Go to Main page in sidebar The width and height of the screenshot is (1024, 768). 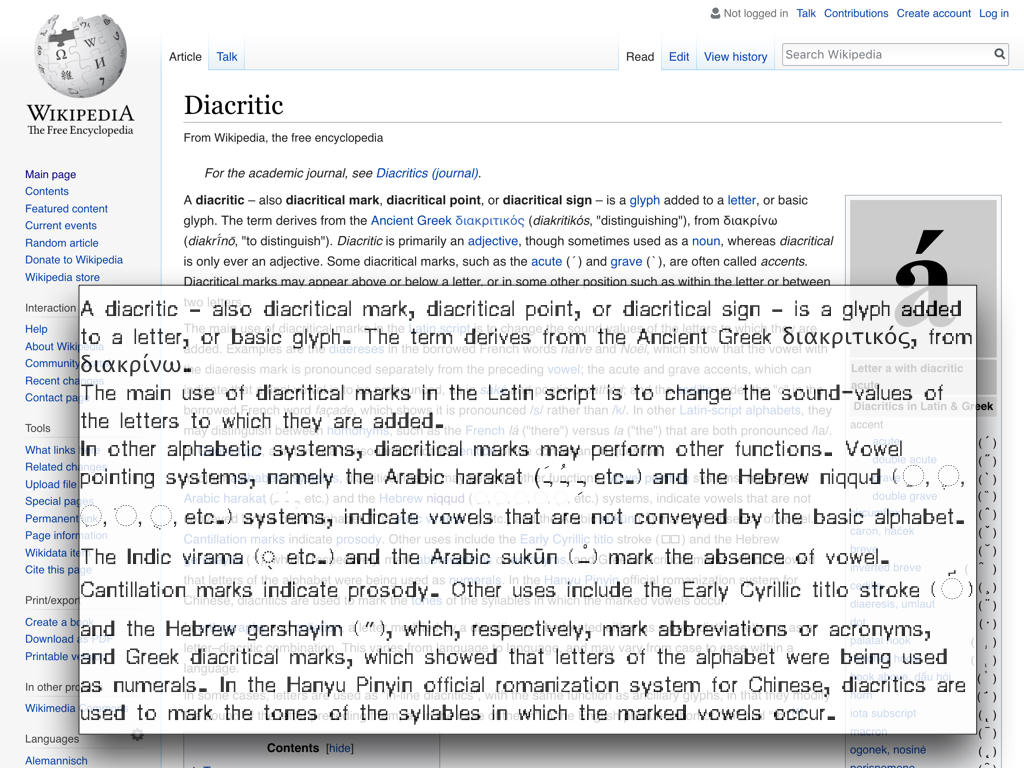50,174
